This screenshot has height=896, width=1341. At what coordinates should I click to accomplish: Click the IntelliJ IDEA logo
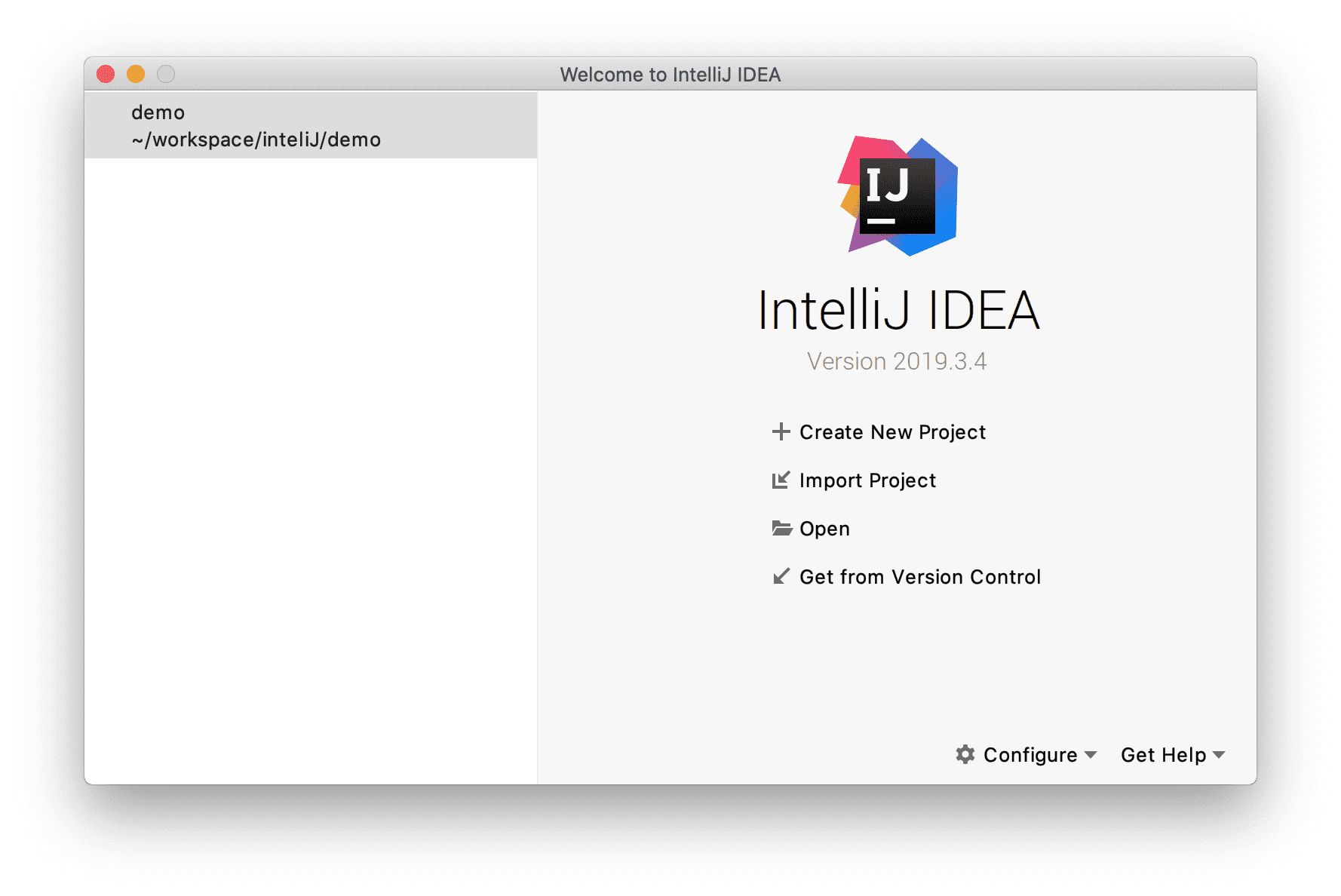[x=898, y=196]
